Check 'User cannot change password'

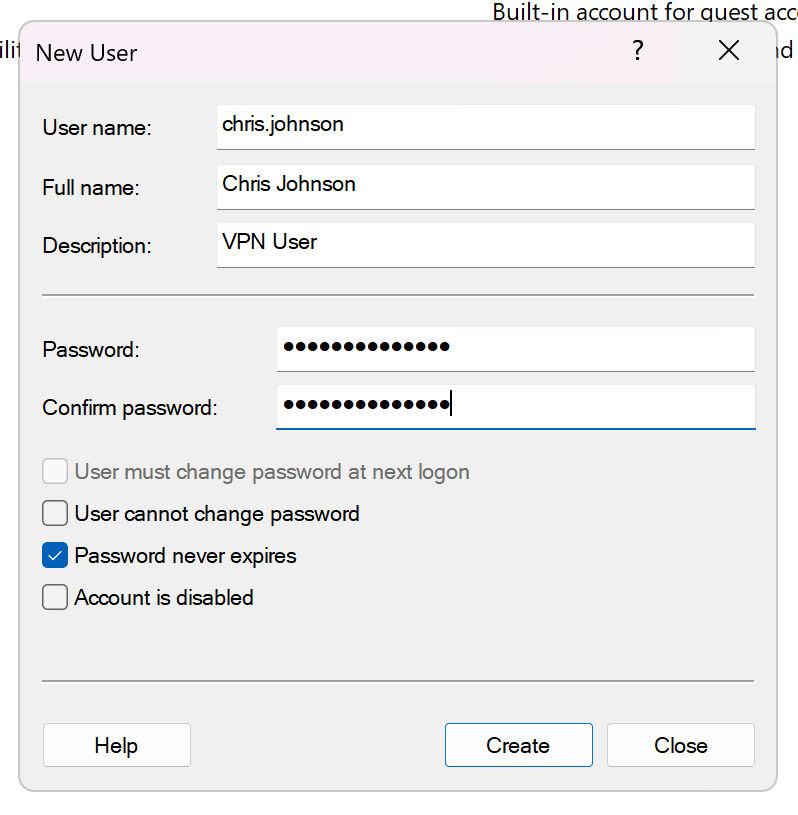coord(55,513)
